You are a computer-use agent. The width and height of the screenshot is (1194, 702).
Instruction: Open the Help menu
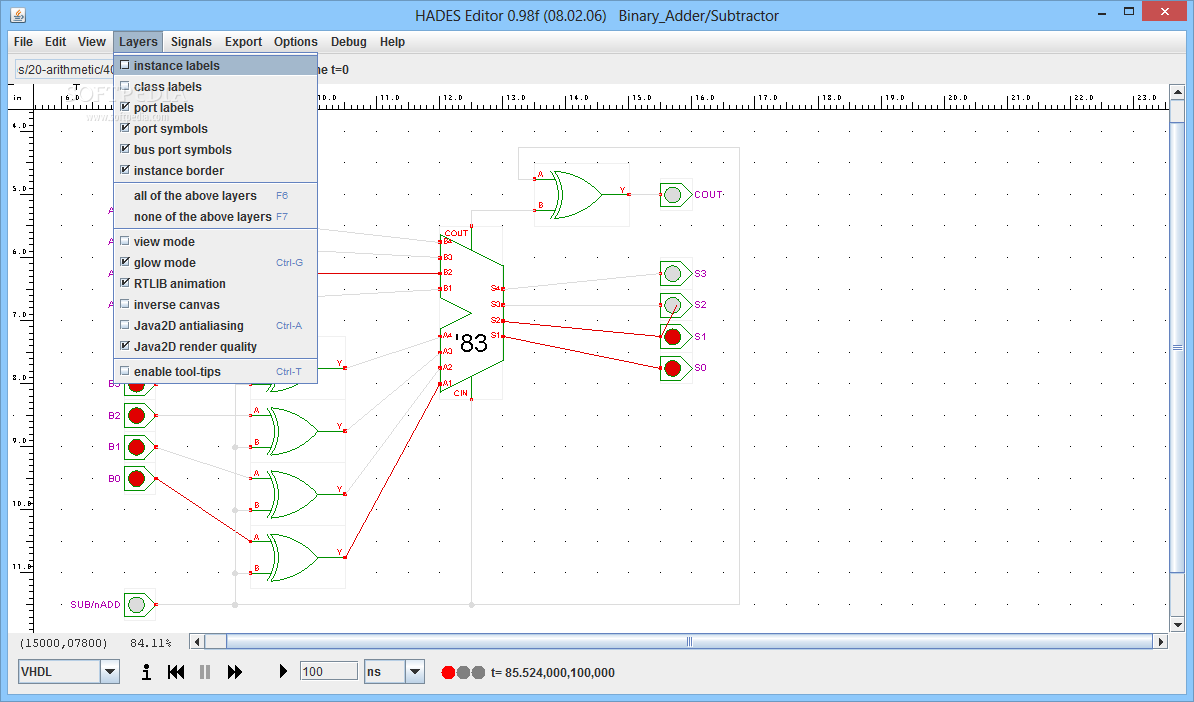392,42
